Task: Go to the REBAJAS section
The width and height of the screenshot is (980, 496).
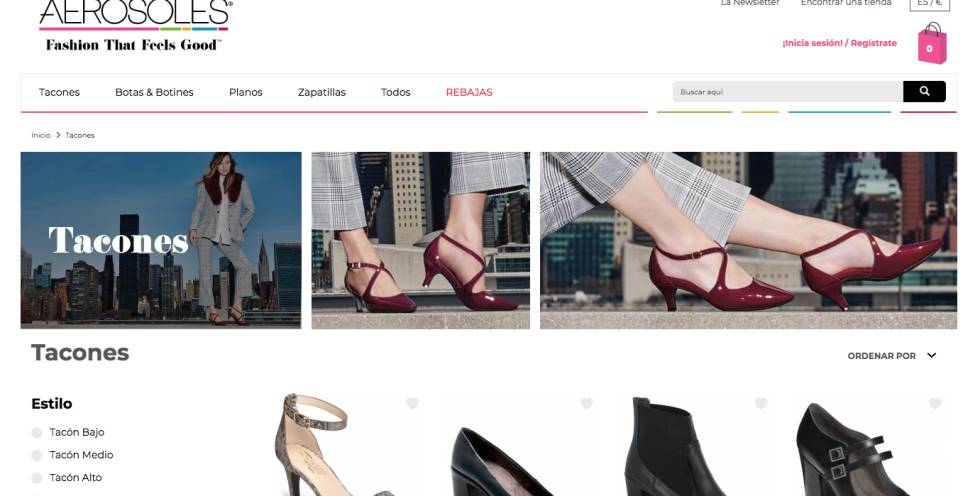Action: pos(469,92)
